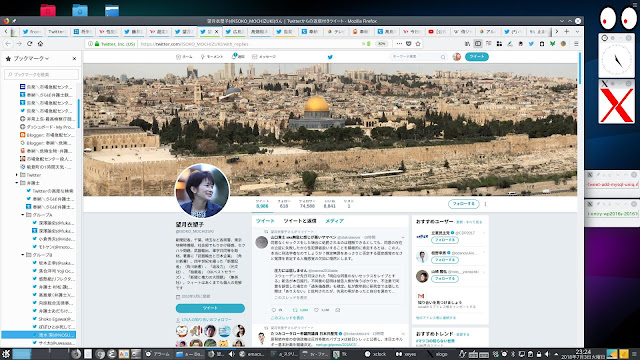Open Twitter notifications bell
Screen dimensions: 640x360
238,57
